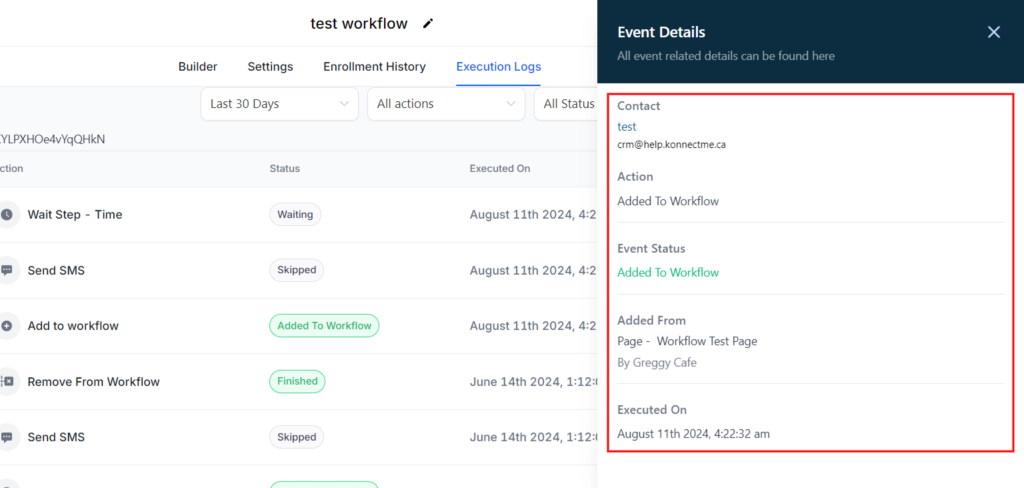Click the Finished status badge

(297, 381)
